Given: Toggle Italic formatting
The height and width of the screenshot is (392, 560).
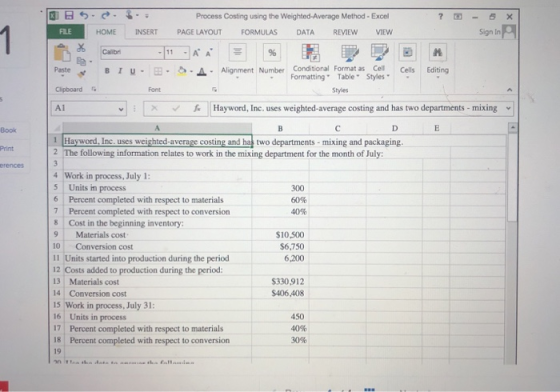Looking at the screenshot, I should [120, 71].
